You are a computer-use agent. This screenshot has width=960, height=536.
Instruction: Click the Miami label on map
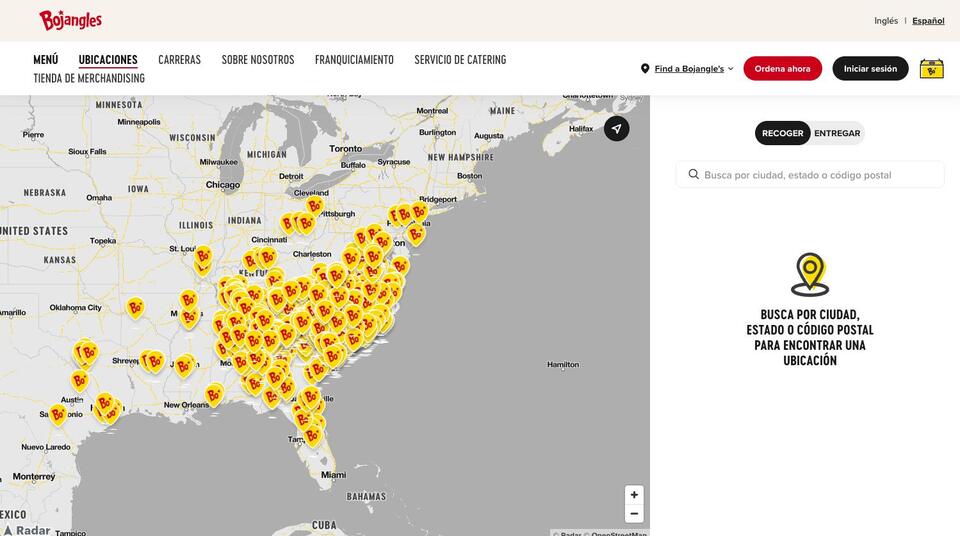click(334, 475)
